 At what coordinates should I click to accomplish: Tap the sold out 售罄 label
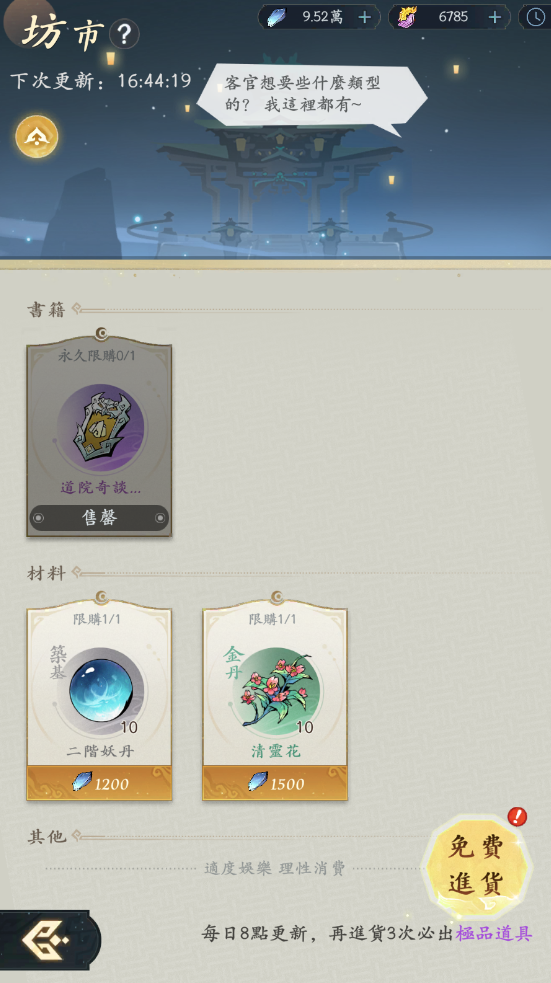click(x=100, y=518)
